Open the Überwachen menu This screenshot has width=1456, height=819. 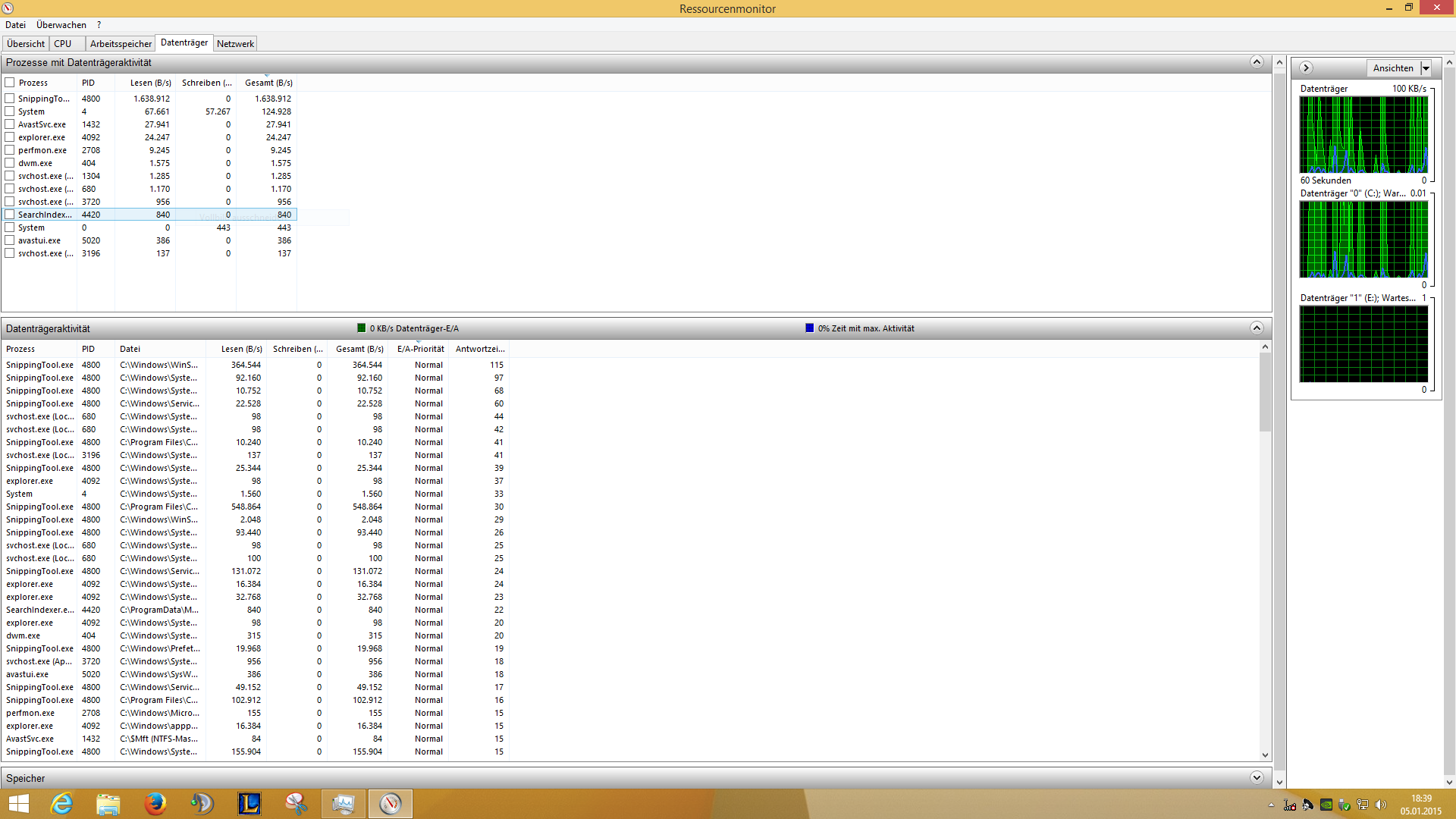pyautogui.click(x=61, y=25)
